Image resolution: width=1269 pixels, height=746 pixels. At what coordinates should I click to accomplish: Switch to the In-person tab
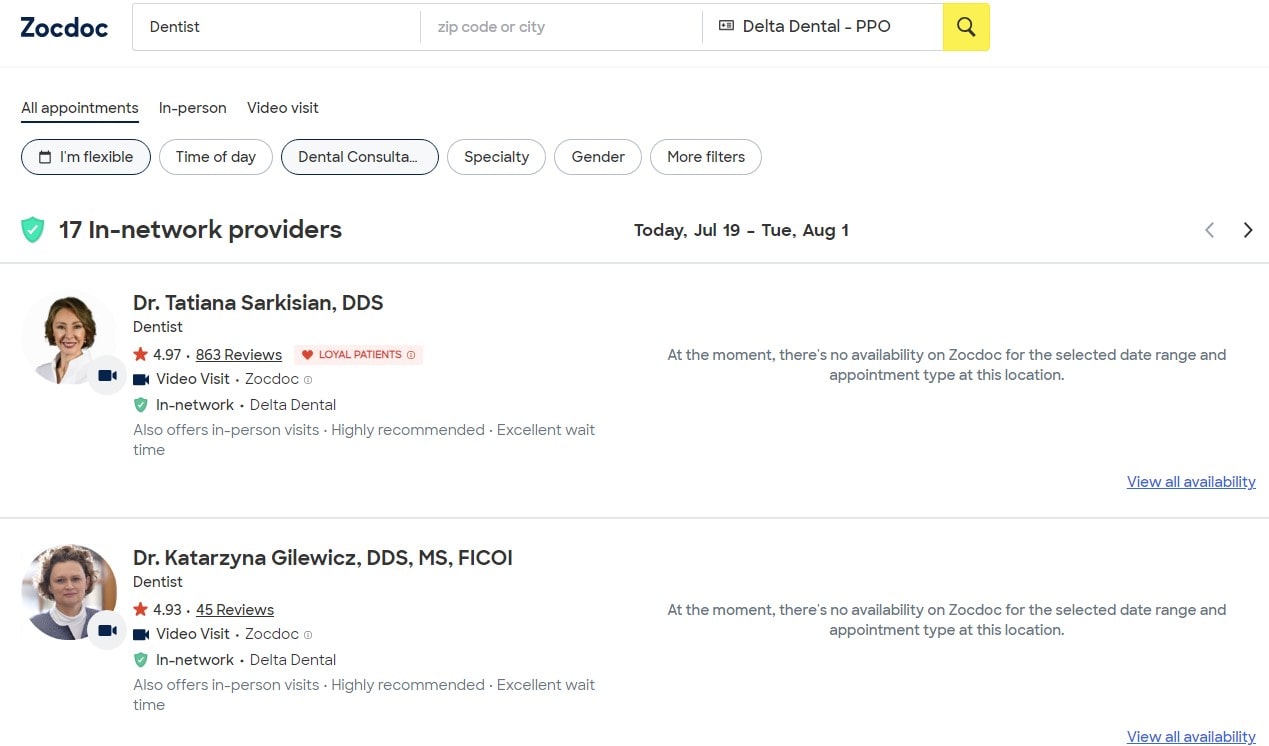[193, 108]
